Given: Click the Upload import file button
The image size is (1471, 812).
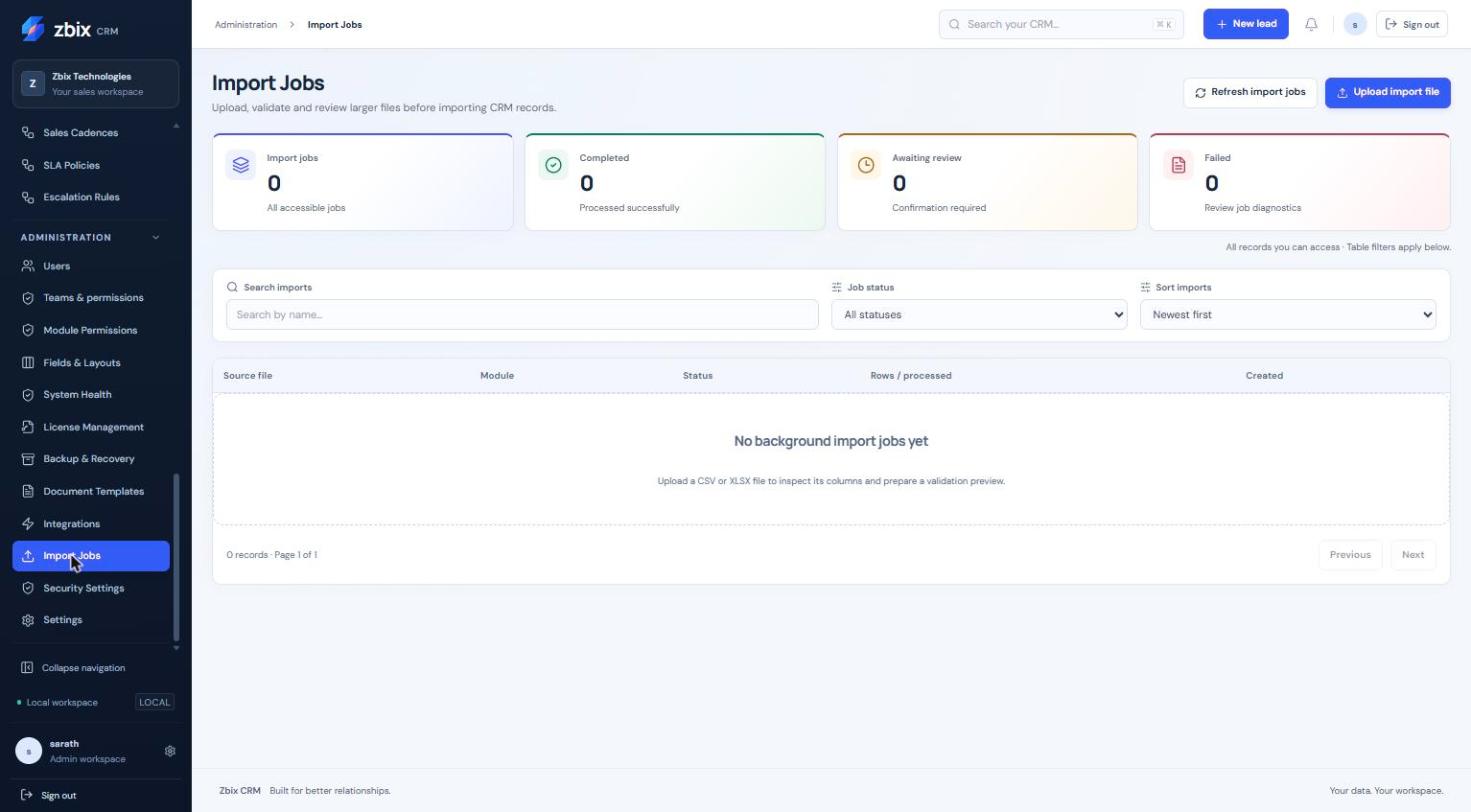Looking at the screenshot, I should pyautogui.click(x=1387, y=92).
